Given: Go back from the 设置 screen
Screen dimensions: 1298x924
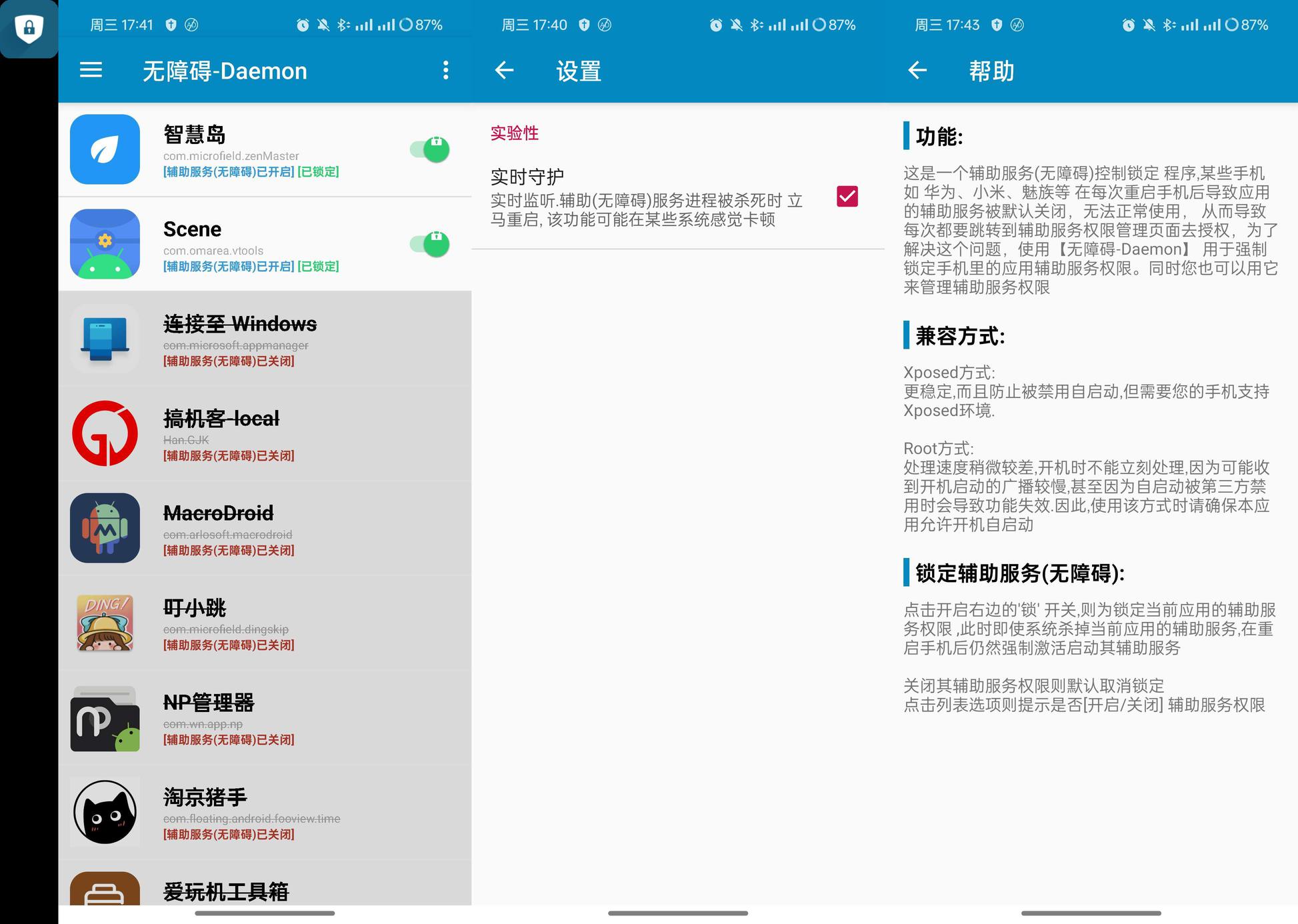Looking at the screenshot, I should [504, 70].
